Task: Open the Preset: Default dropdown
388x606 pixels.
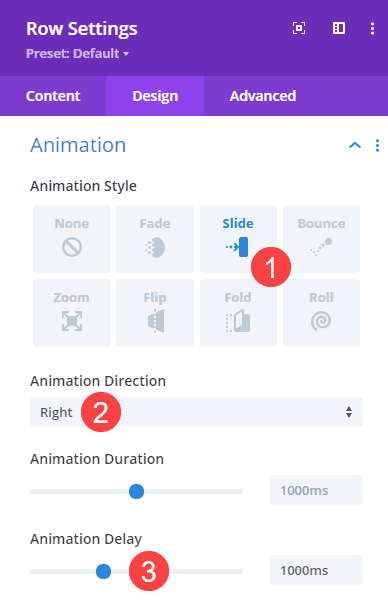Action: pyautogui.click(x=77, y=53)
